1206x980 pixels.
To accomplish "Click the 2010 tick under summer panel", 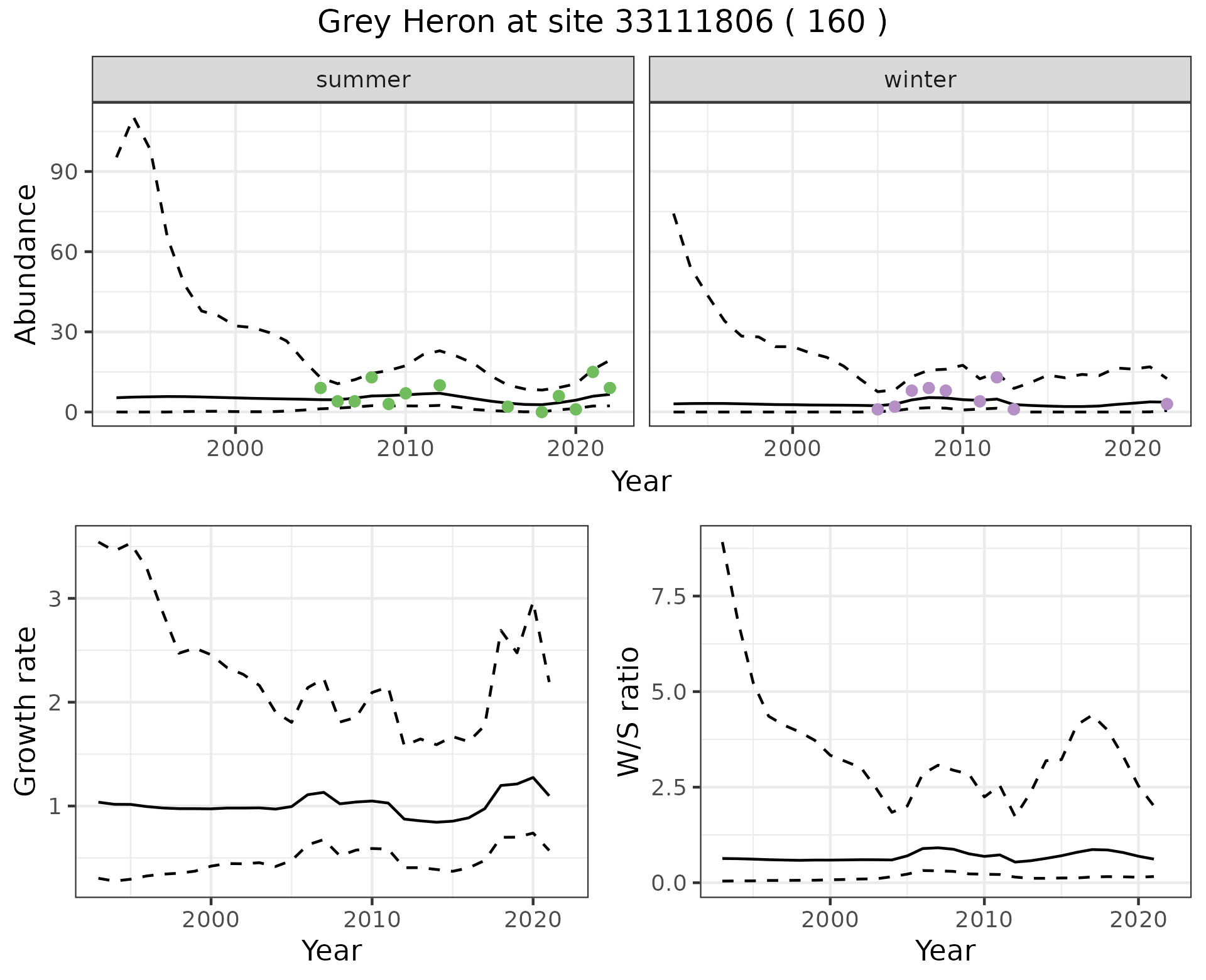I will pyautogui.click(x=405, y=449).
